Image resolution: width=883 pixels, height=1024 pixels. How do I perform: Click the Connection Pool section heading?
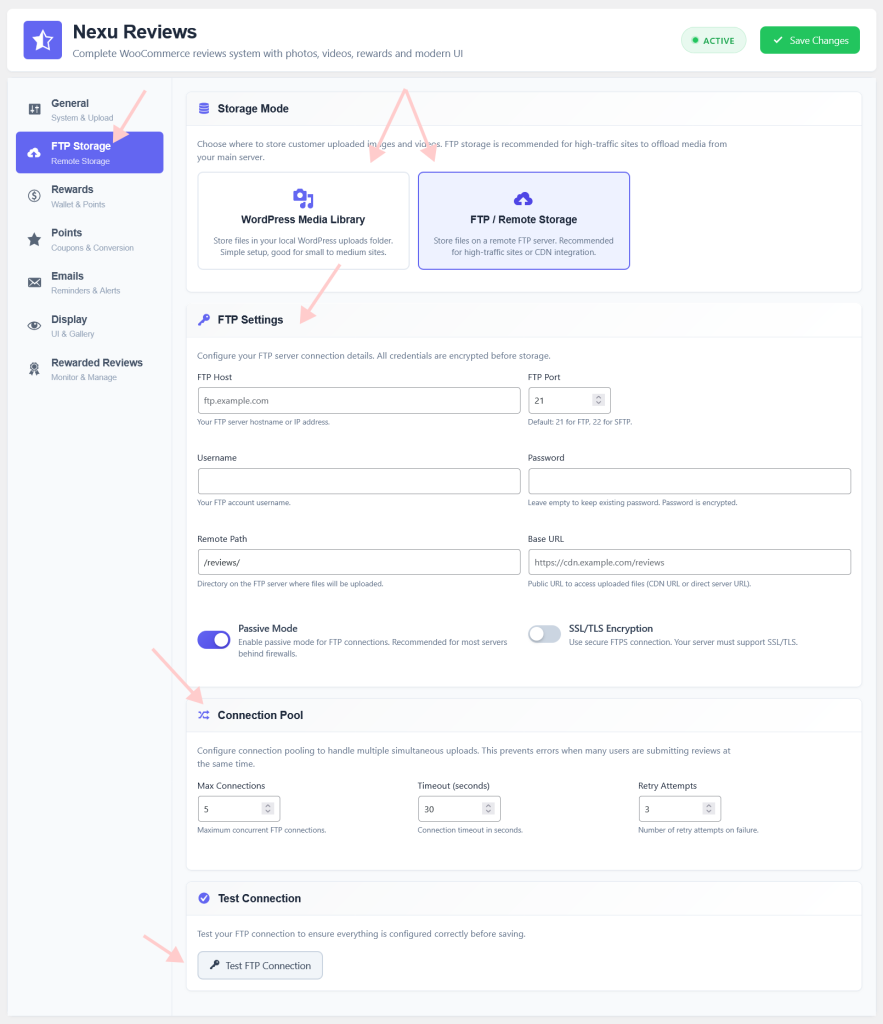click(260, 715)
